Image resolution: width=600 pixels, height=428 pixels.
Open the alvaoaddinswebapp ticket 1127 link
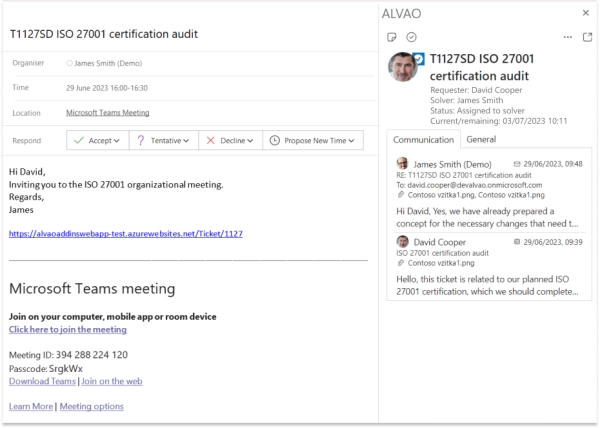click(126, 234)
